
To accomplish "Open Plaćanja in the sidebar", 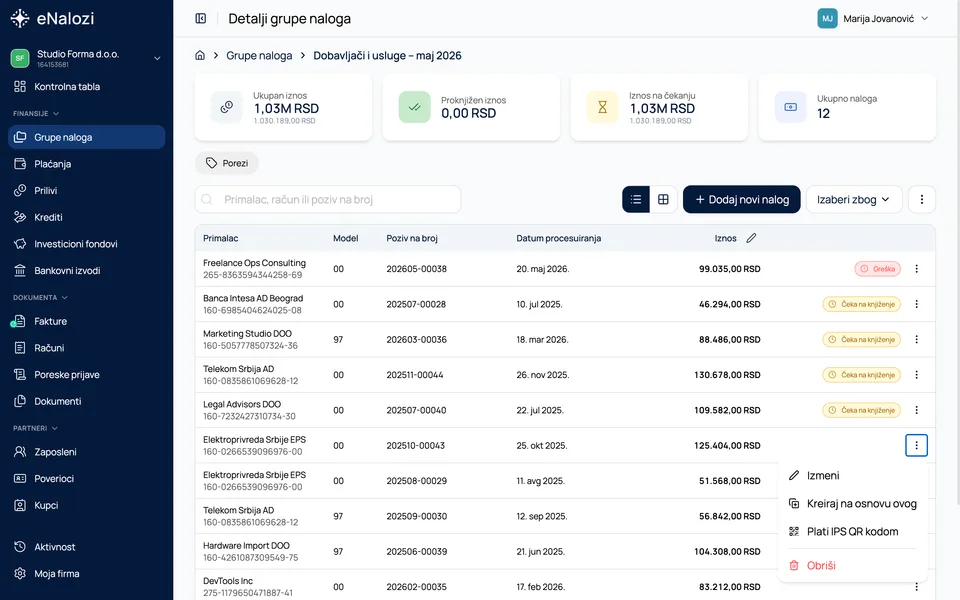I will (86, 164).
